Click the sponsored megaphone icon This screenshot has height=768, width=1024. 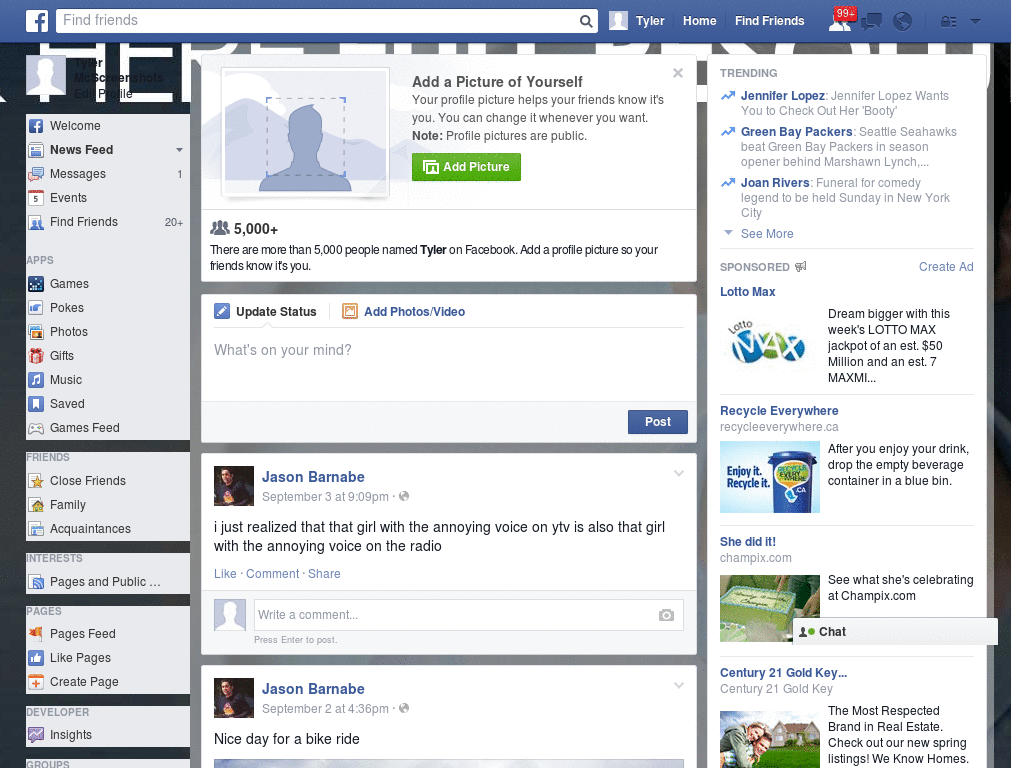click(x=801, y=266)
